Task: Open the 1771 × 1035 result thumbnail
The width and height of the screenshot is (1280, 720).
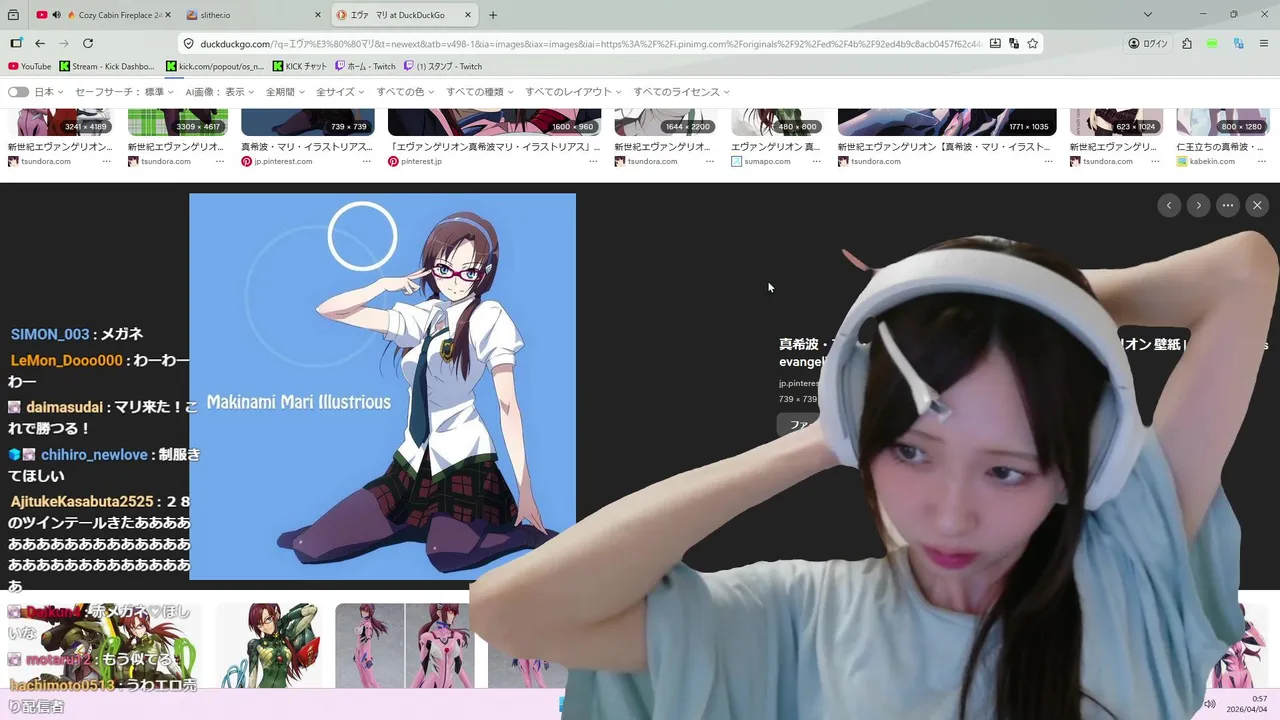Action: click(947, 122)
